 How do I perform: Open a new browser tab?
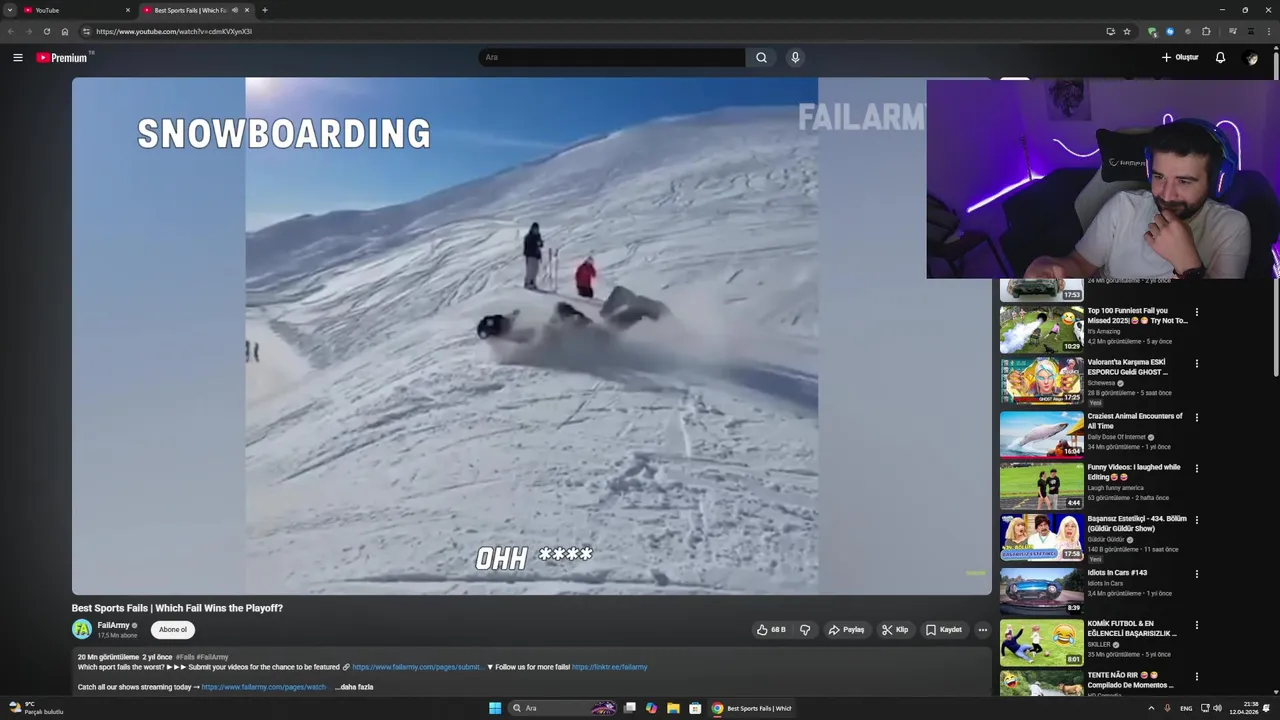coord(264,10)
